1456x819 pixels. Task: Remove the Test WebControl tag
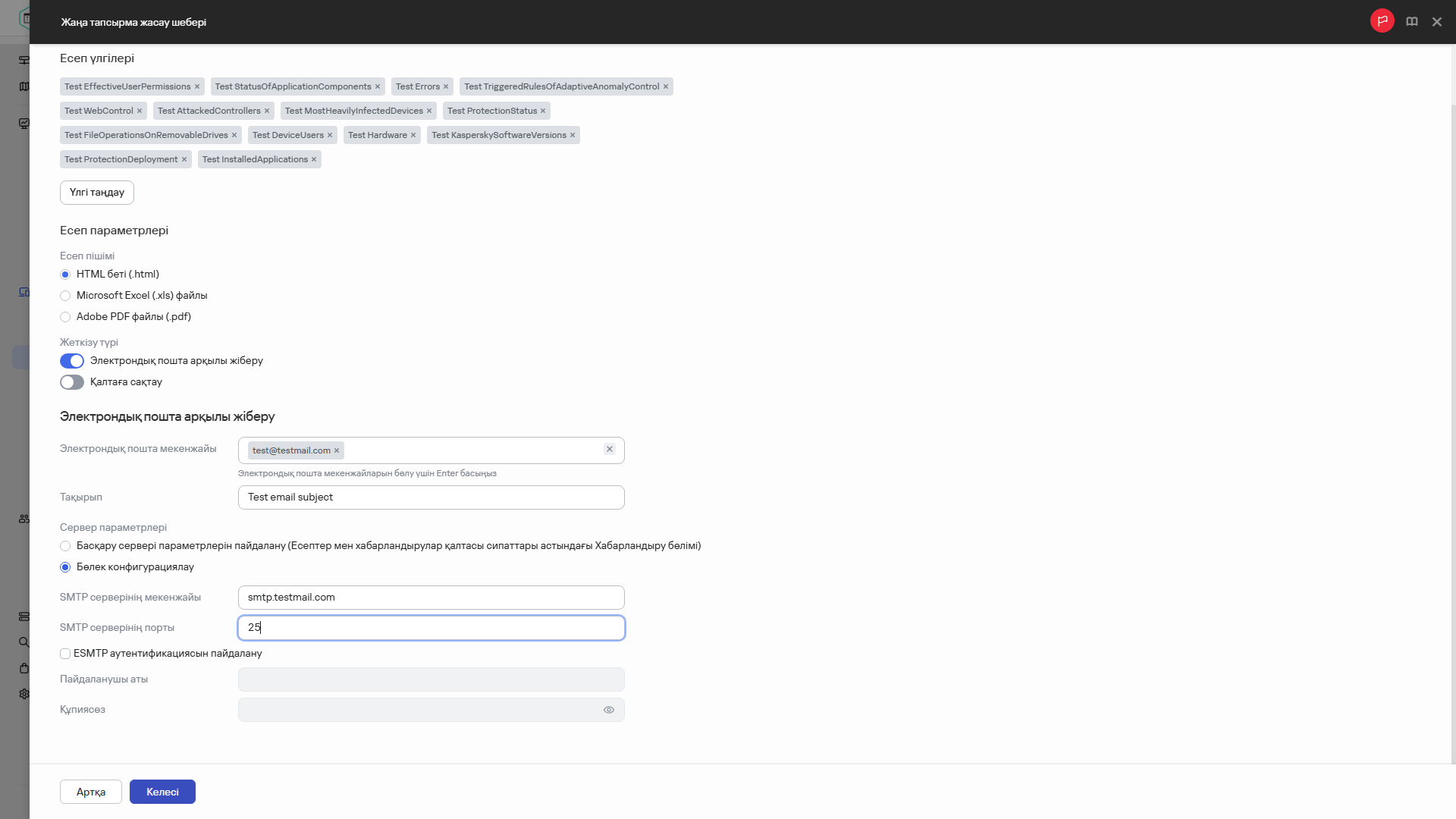[140, 111]
